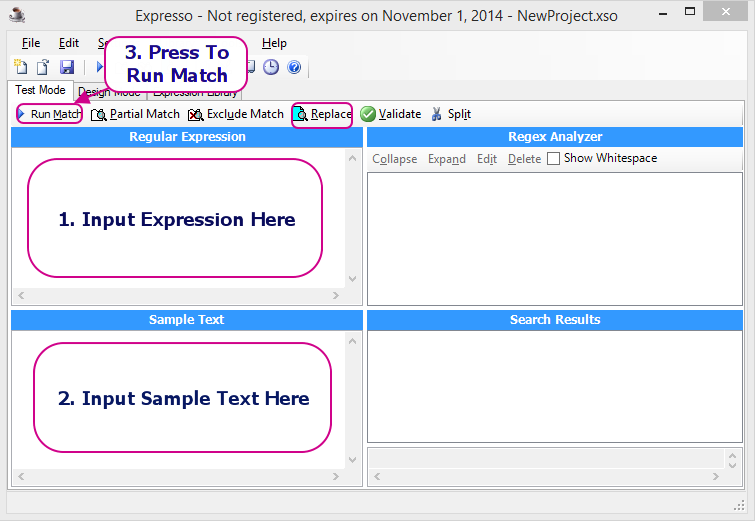Click the Search Results panel area

click(555, 386)
